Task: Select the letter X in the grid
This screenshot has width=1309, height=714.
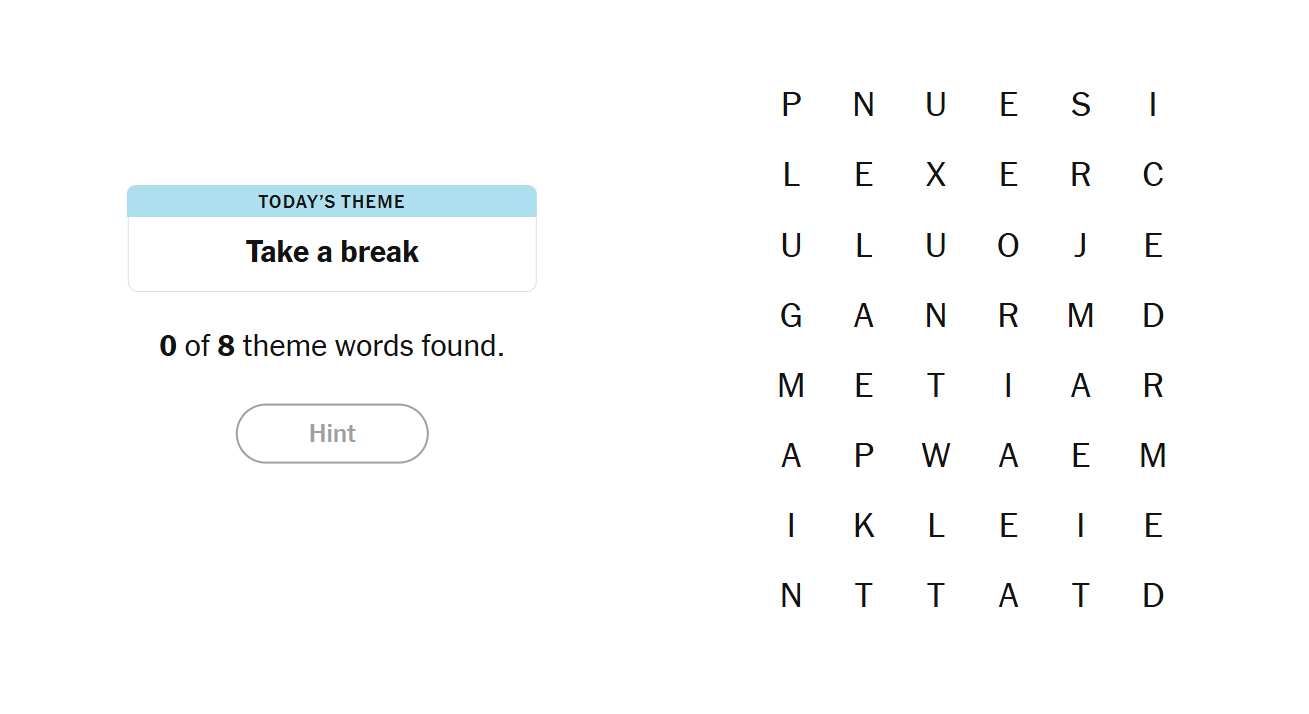Action: (x=936, y=175)
